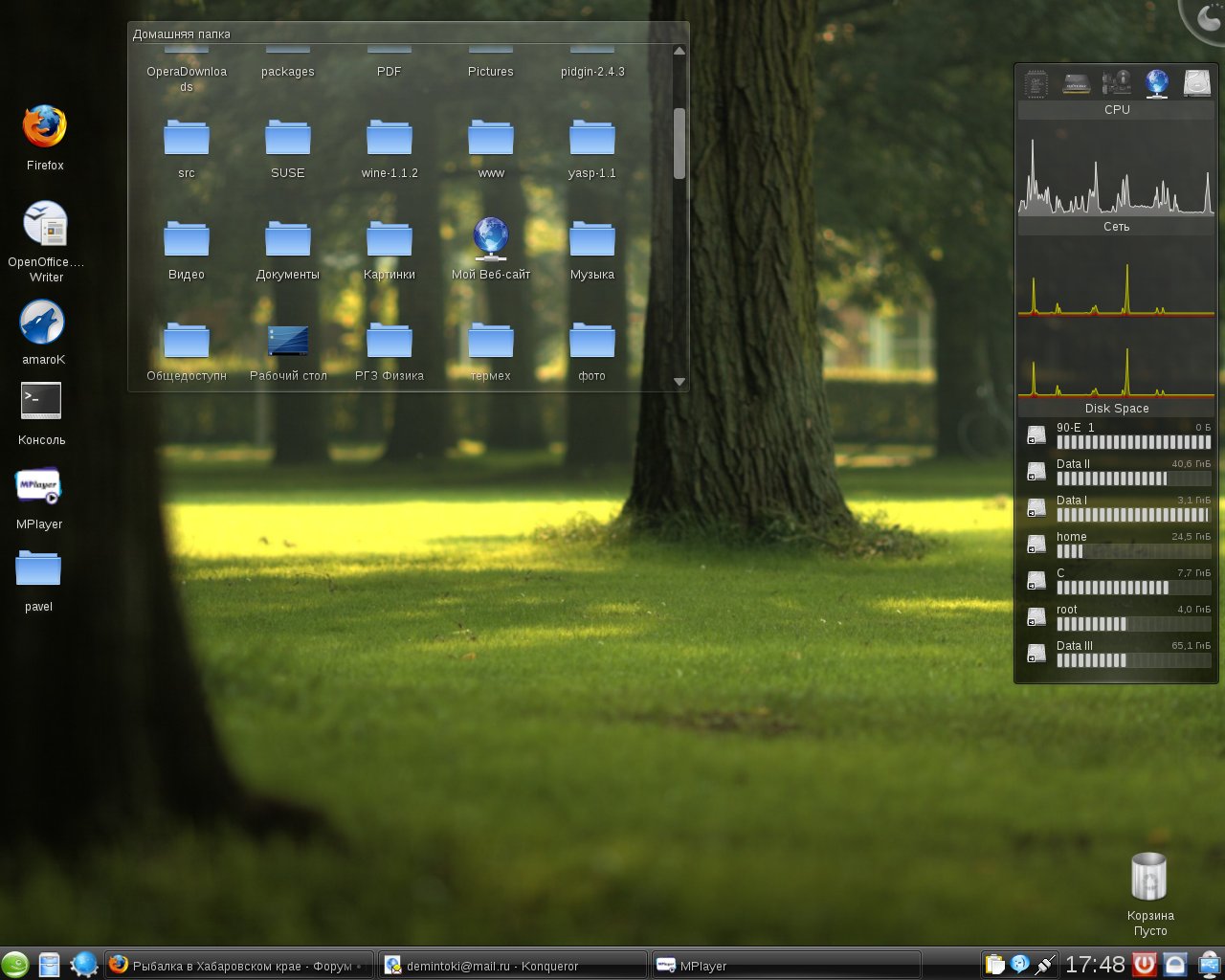Open the openSUSE application launcher menu

15,964
